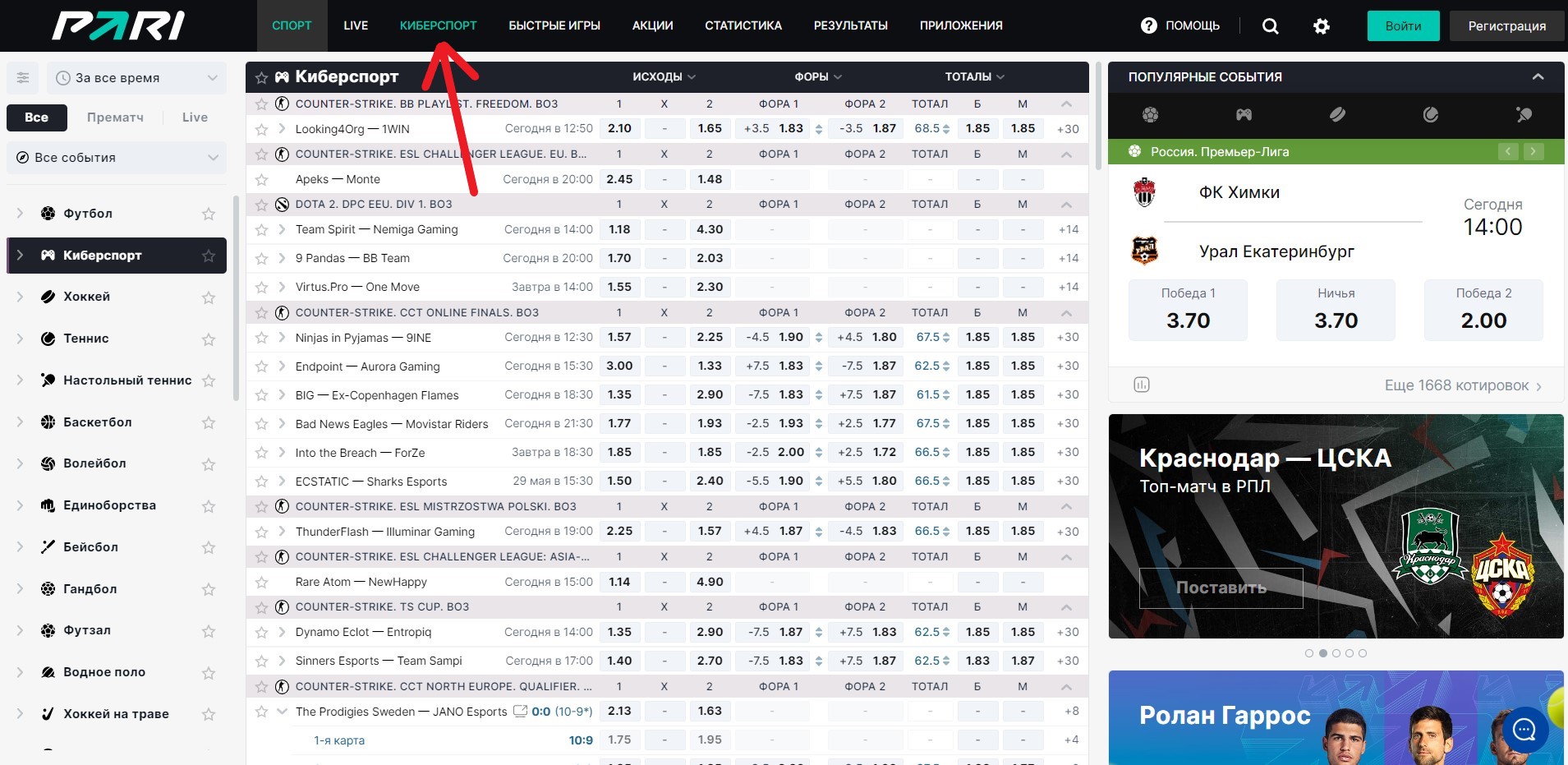This screenshot has width=1568, height=765.
Task: Click the help question-mark icon
Action: coord(1149,25)
